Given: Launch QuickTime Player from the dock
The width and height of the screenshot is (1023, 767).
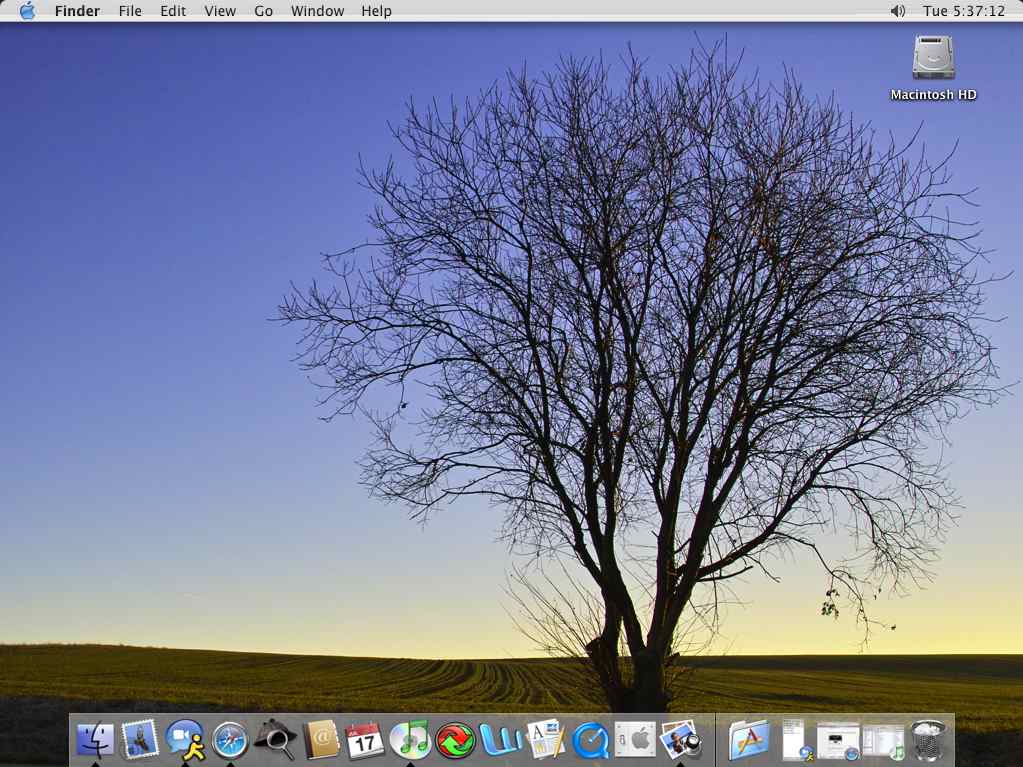Looking at the screenshot, I should point(591,742).
